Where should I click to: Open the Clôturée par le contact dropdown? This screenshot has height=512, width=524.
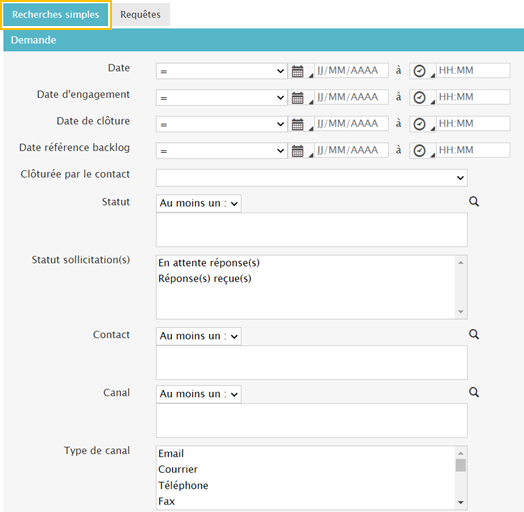click(311, 178)
